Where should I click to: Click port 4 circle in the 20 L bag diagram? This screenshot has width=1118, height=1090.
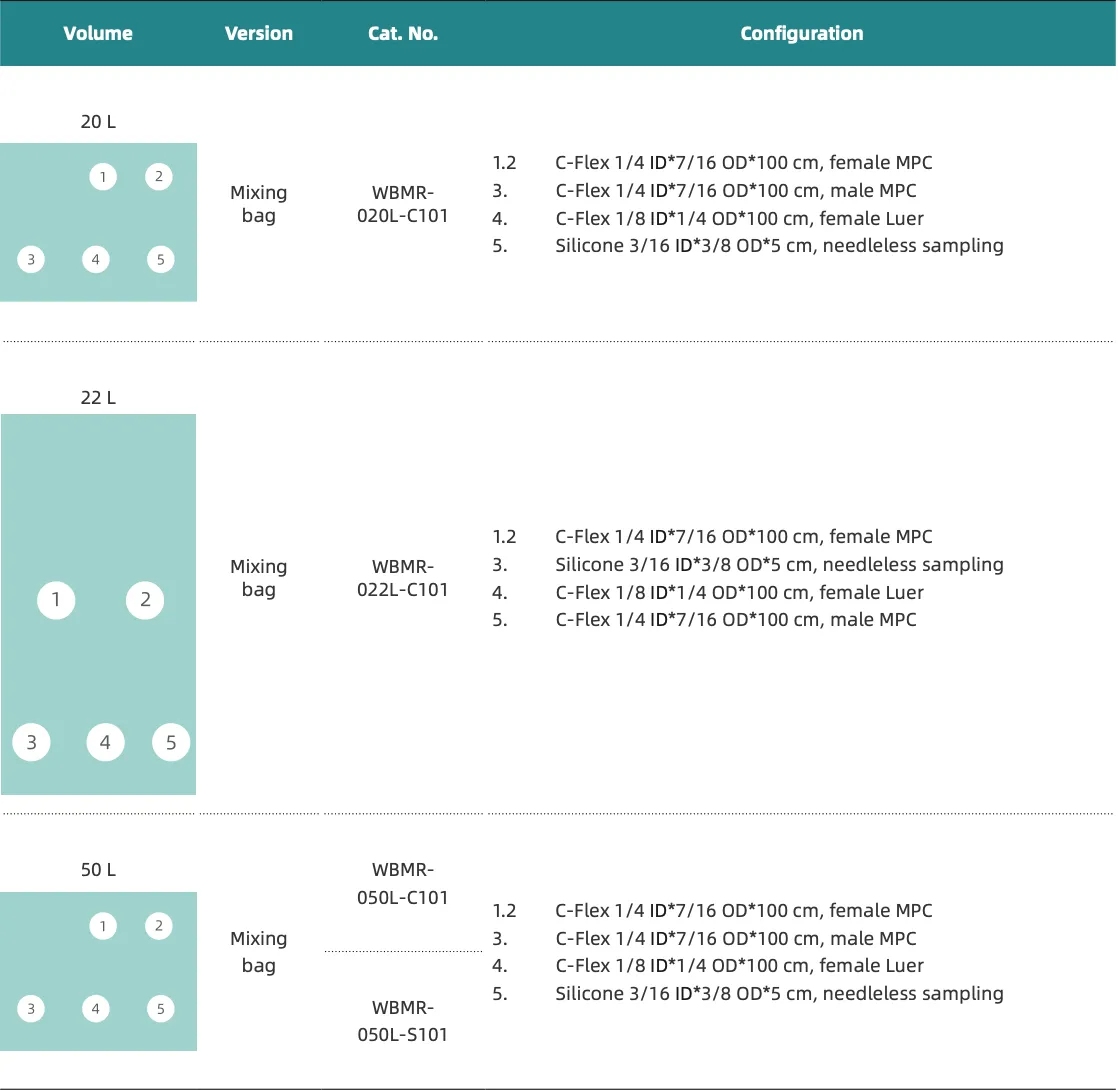click(96, 259)
